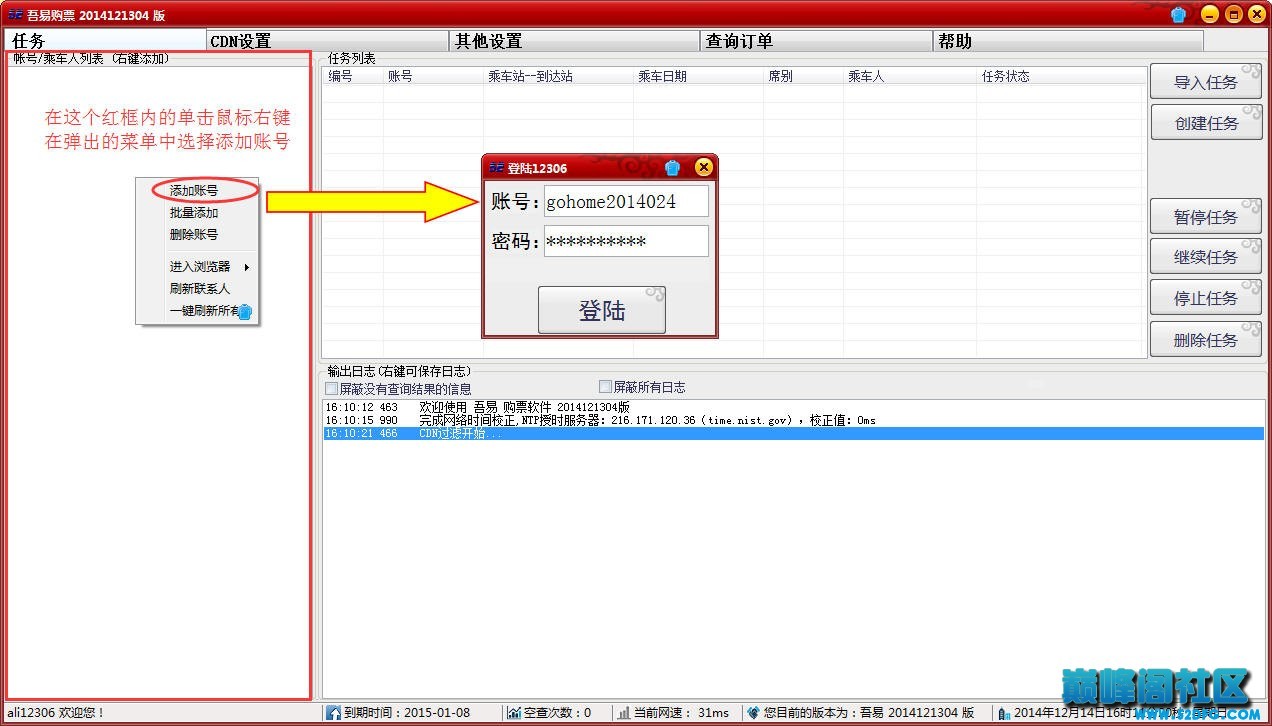
Task: Choose 删除账号 in the context menu
Action: pos(194,235)
